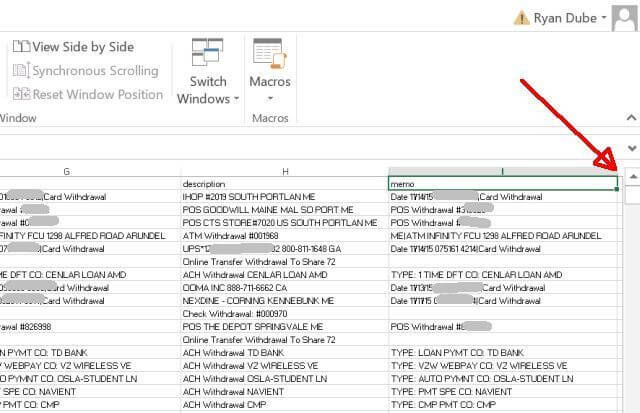Select cell 'ACH Withdrawal OSLA-STUDENT LN'

(284, 379)
